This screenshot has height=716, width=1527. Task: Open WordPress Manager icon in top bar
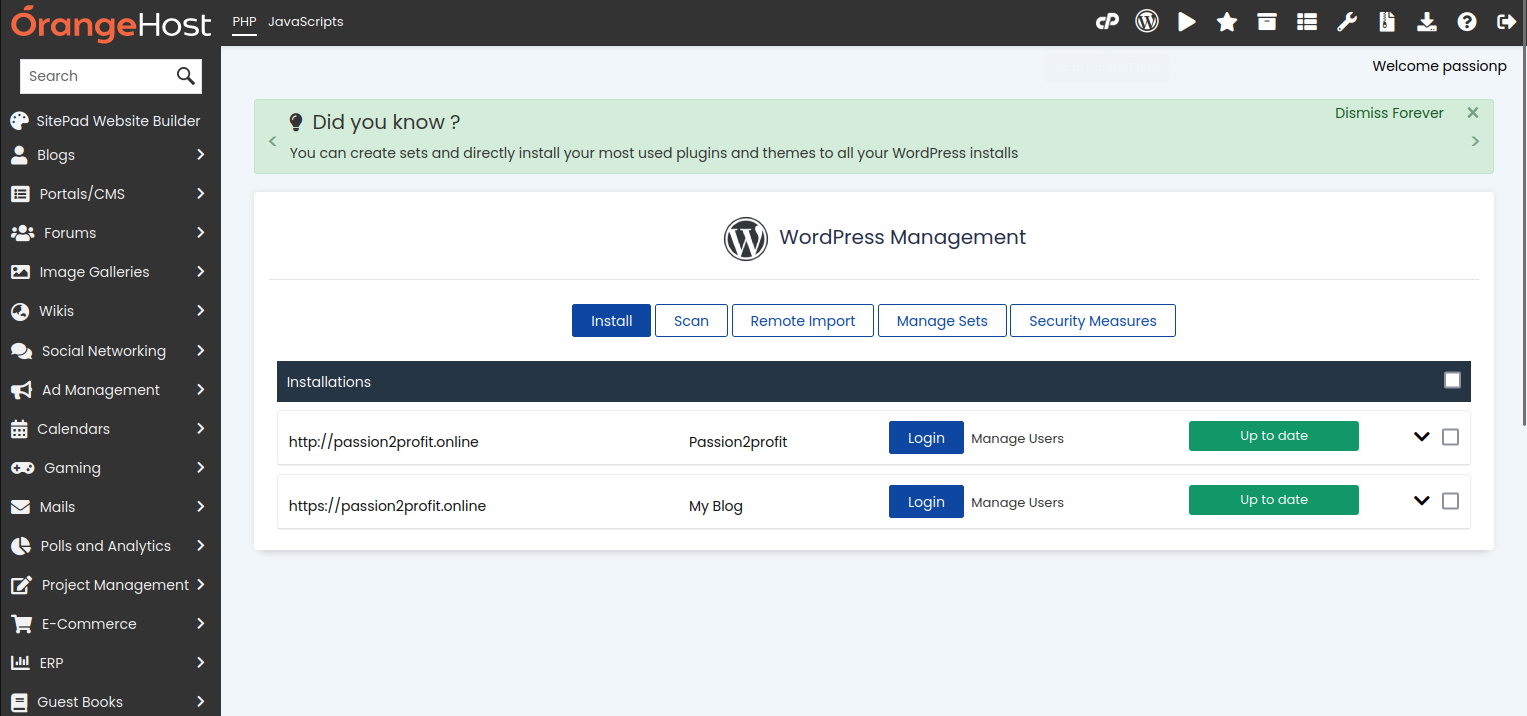coord(1147,22)
